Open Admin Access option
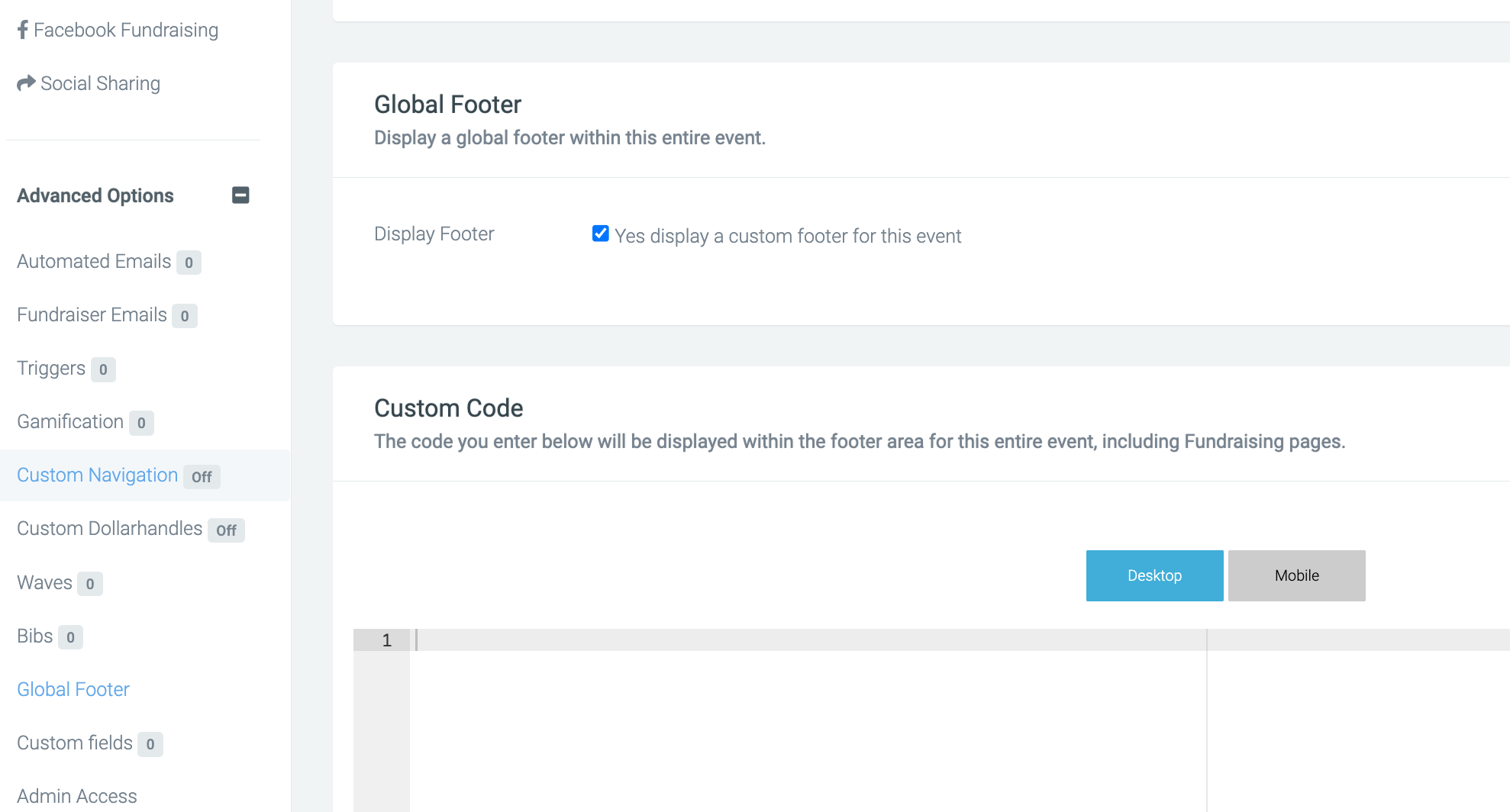The width and height of the screenshot is (1510, 812). [x=77, y=796]
